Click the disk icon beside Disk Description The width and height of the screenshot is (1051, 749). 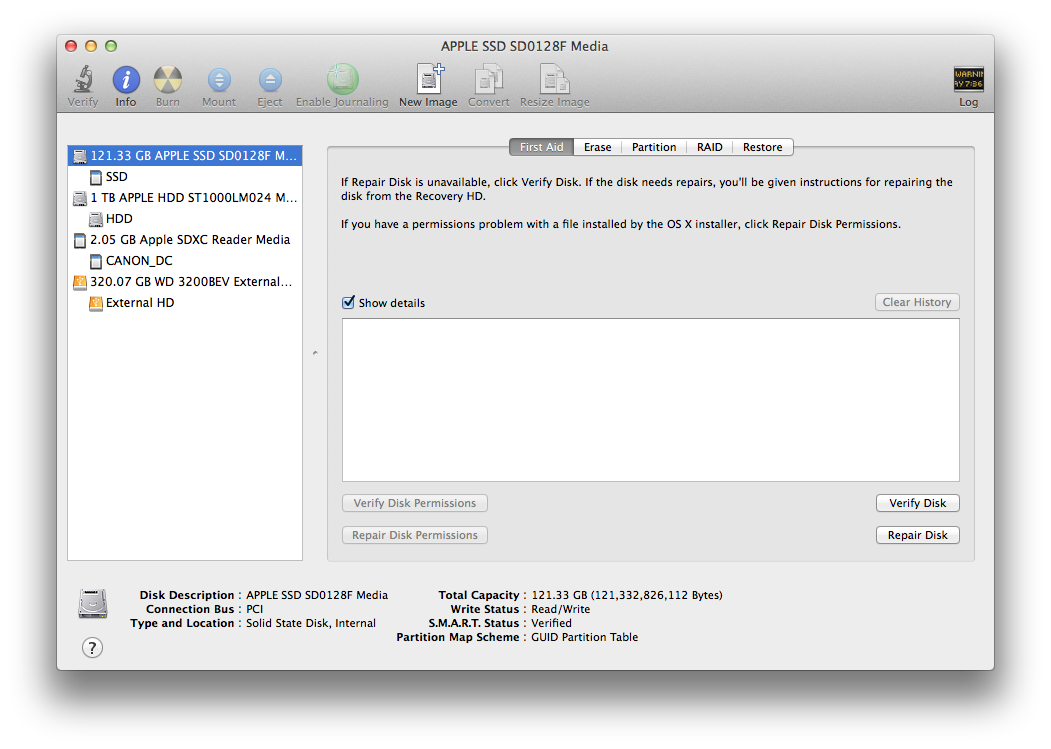(93, 603)
